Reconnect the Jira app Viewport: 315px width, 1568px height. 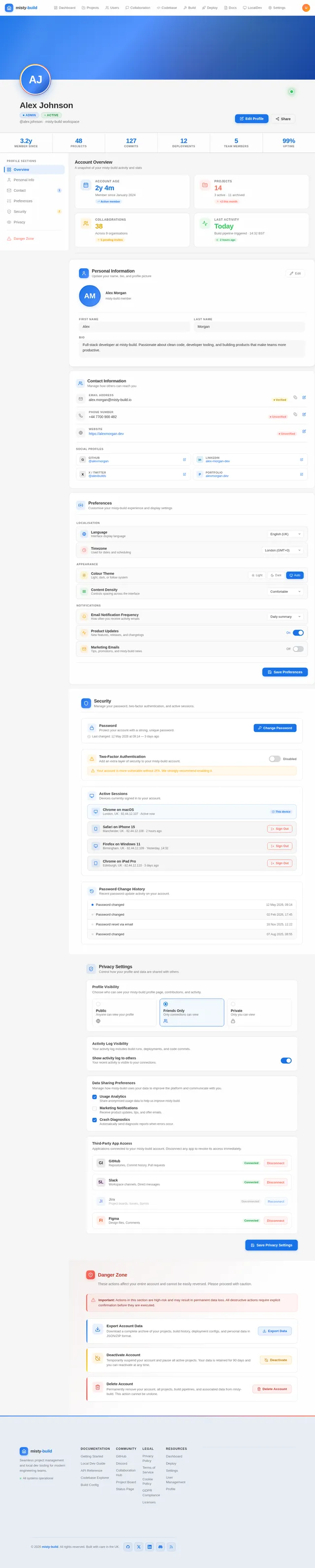(x=276, y=1202)
